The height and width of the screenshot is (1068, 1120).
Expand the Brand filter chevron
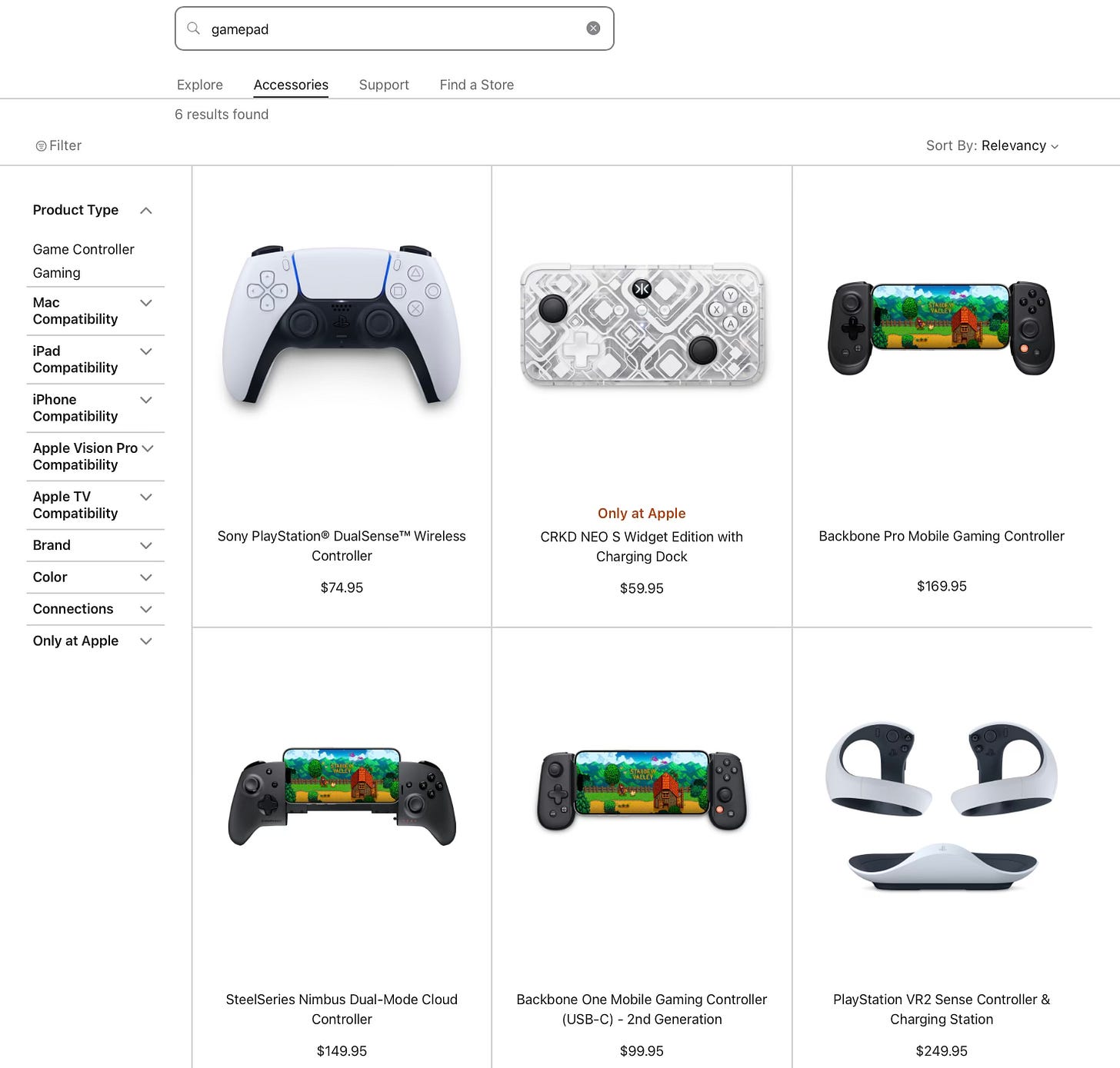146,546
